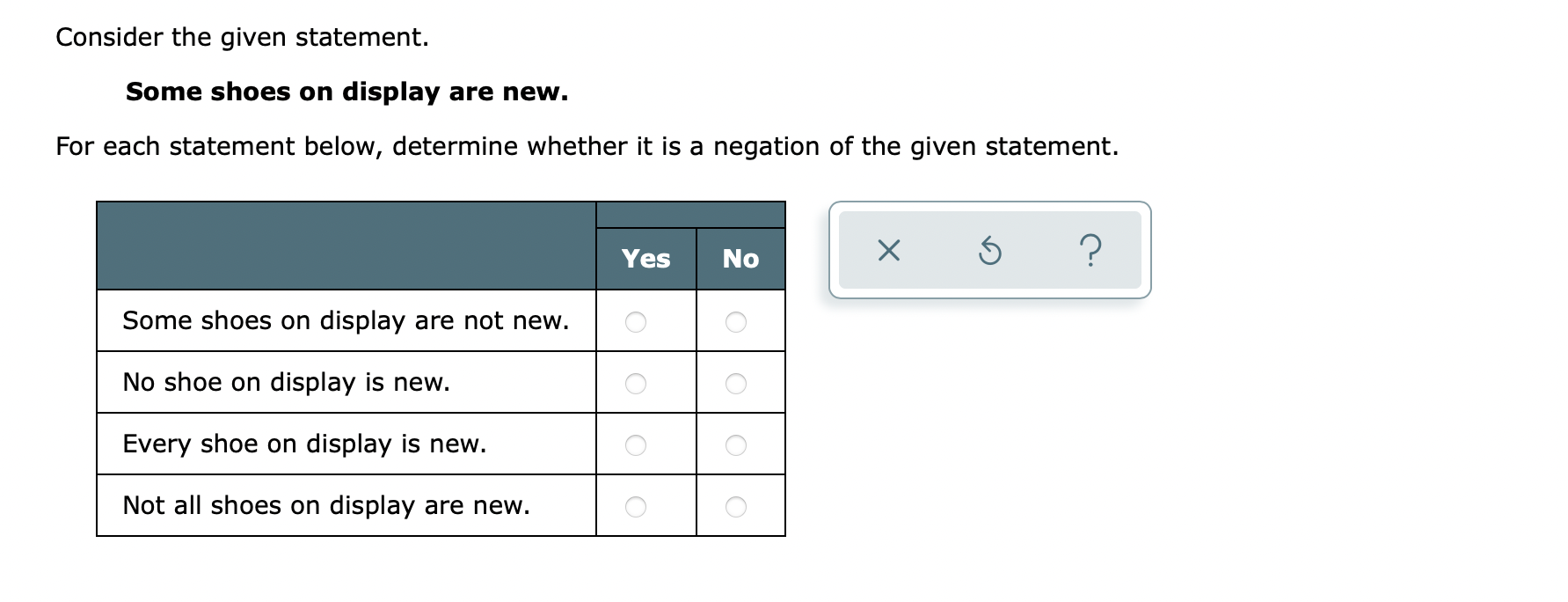Click the empty table header cell
The width and height of the screenshot is (1568, 602).
pos(346,244)
